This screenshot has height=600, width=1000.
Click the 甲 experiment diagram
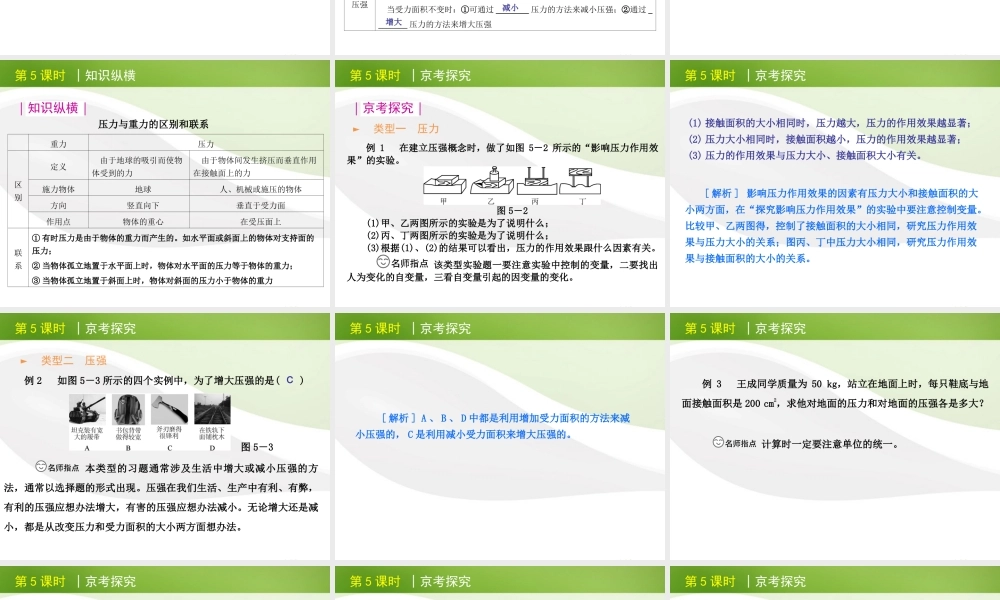click(445, 183)
